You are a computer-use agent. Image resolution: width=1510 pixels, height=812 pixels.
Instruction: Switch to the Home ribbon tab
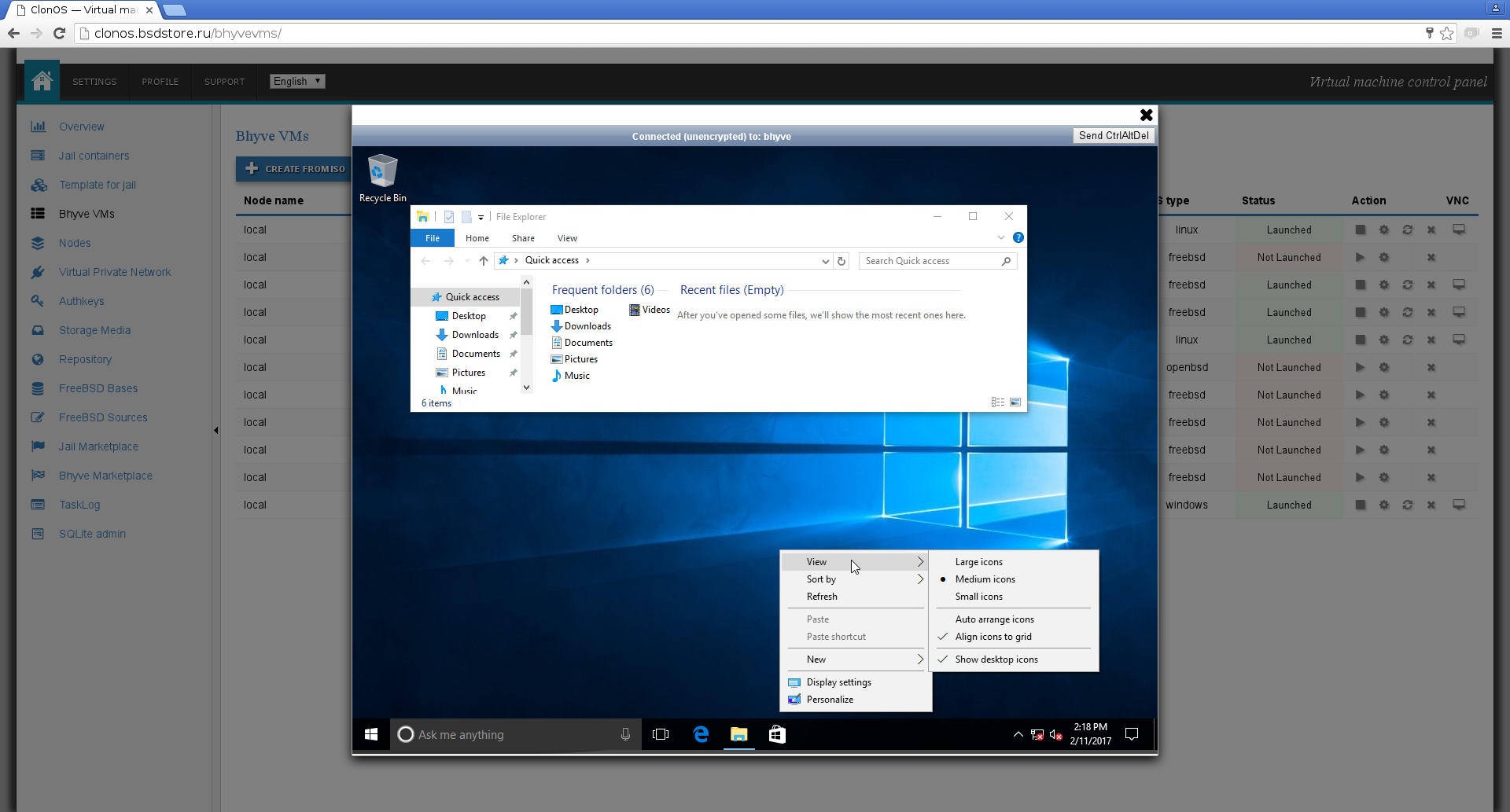477,238
